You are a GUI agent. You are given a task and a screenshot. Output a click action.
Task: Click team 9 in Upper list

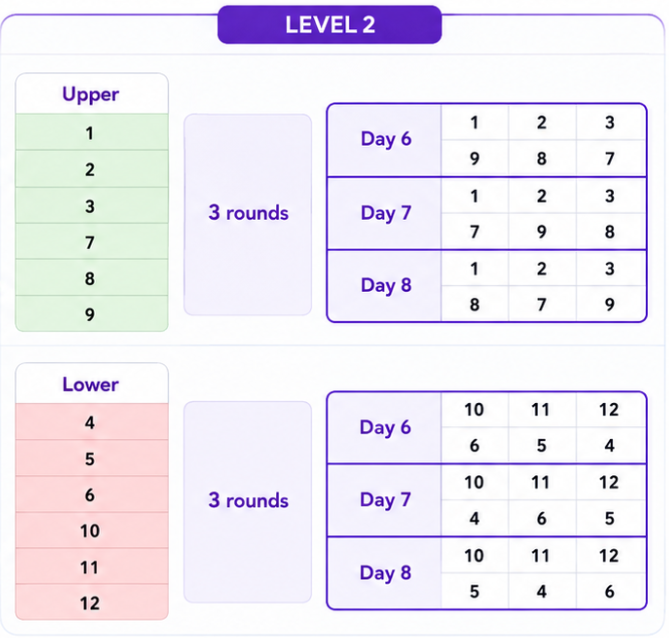[92, 314]
